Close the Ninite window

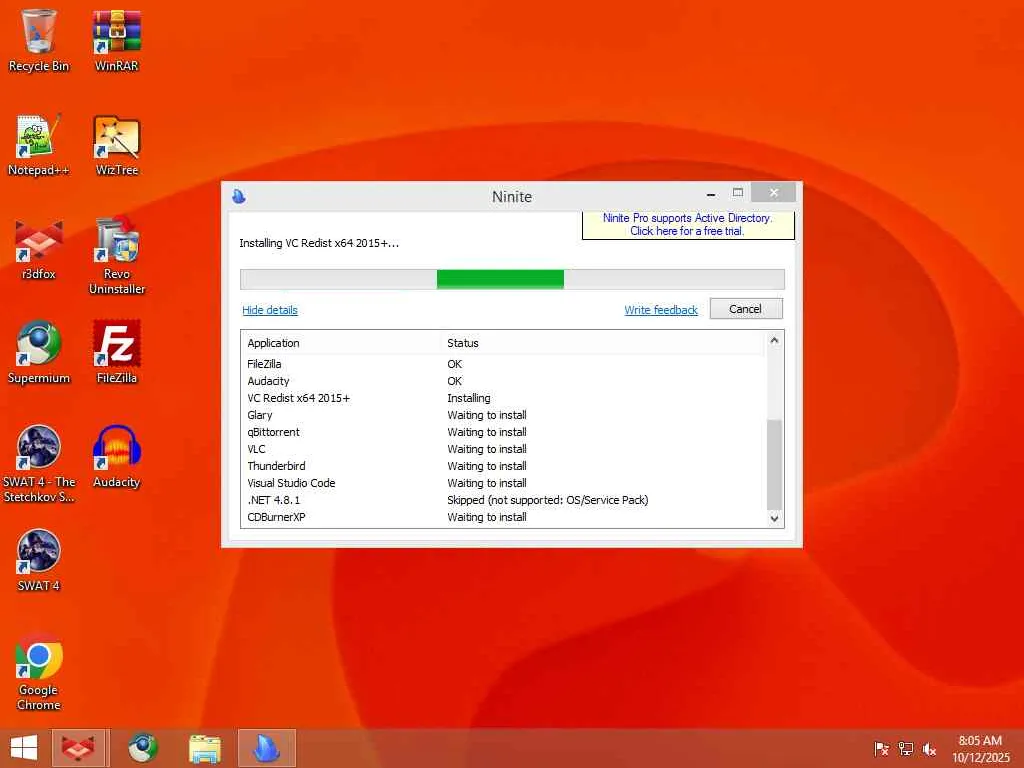coord(773,193)
